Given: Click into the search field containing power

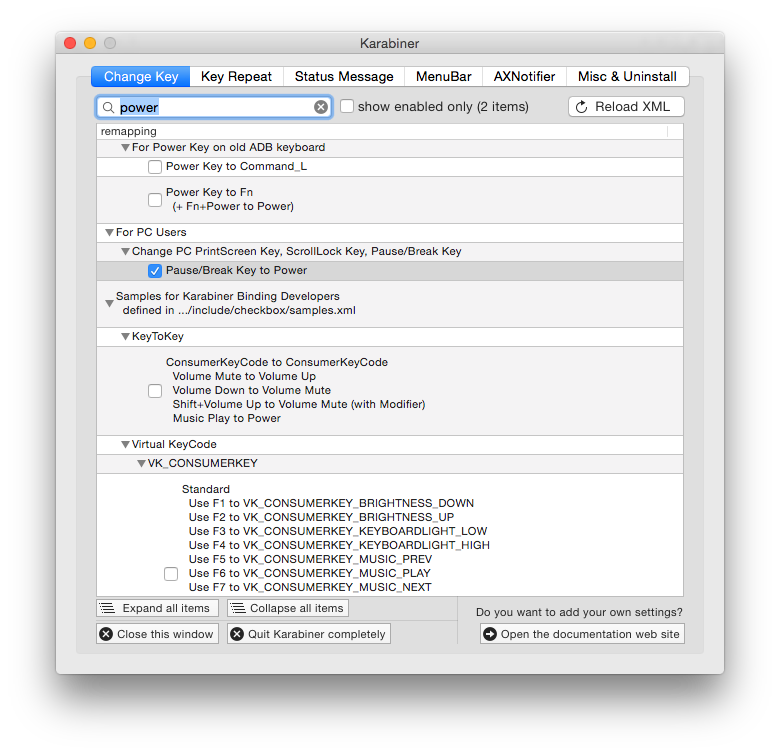Looking at the screenshot, I should [214, 107].
